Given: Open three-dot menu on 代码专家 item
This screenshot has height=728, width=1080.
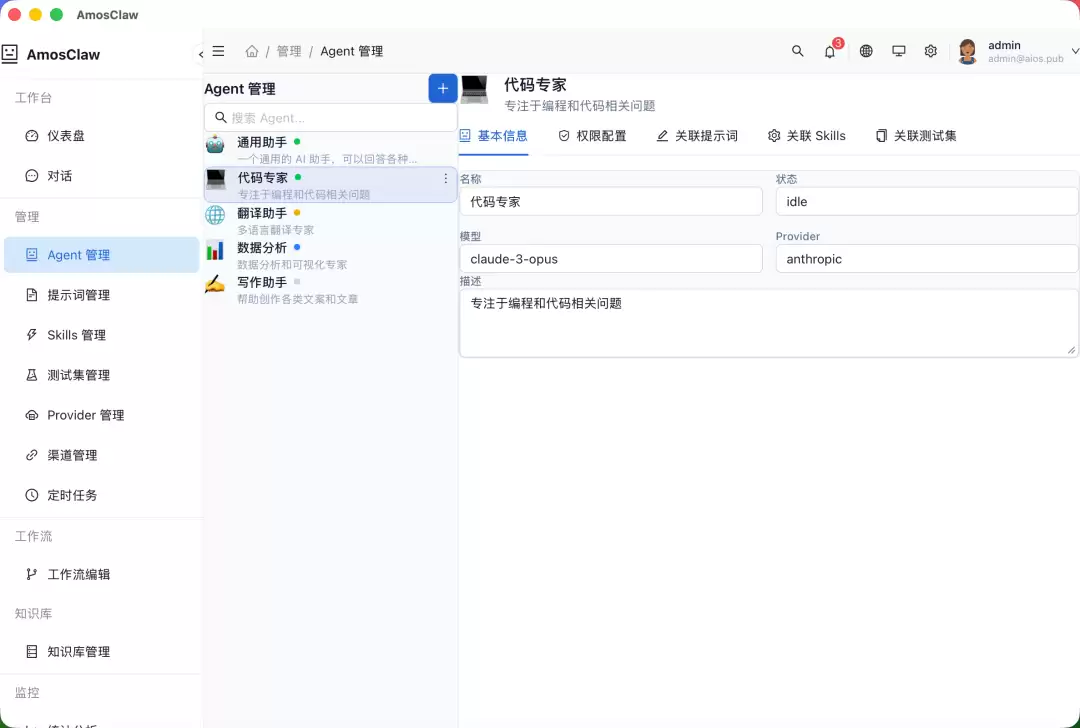Looking at the screenshot, I should point(446,178).
